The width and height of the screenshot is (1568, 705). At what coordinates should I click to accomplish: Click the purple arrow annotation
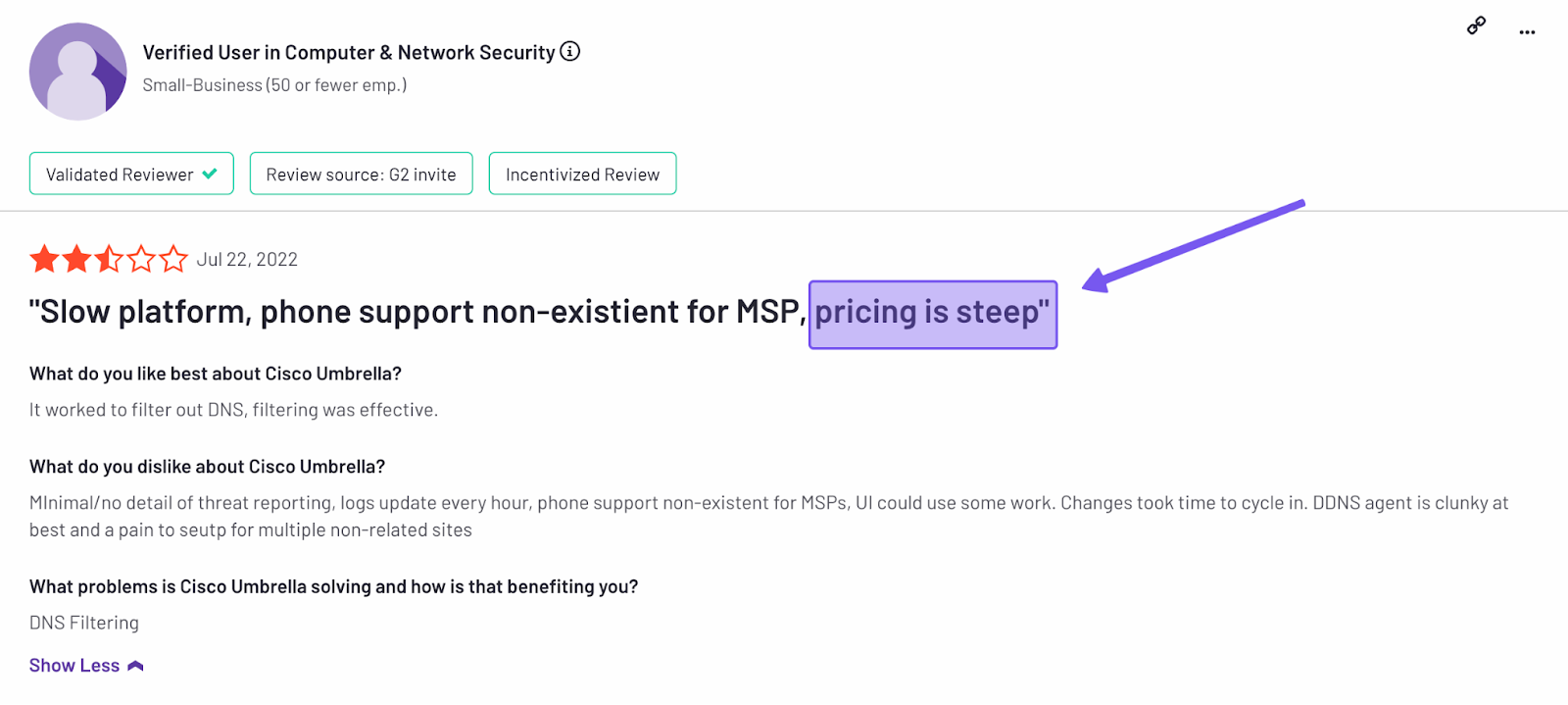[1194, 245]
